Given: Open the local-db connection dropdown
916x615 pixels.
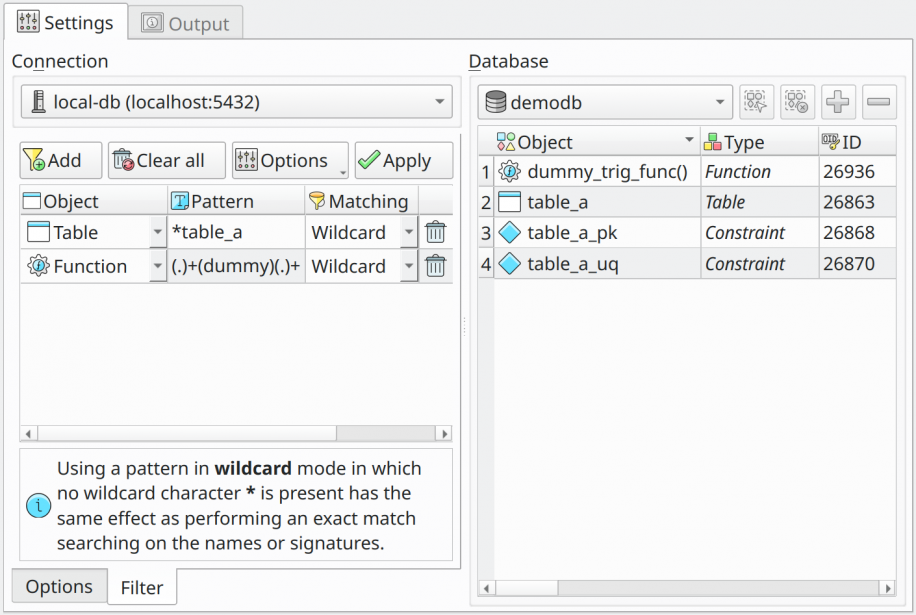Looking at the screenshot, I should tap(237, 102).
